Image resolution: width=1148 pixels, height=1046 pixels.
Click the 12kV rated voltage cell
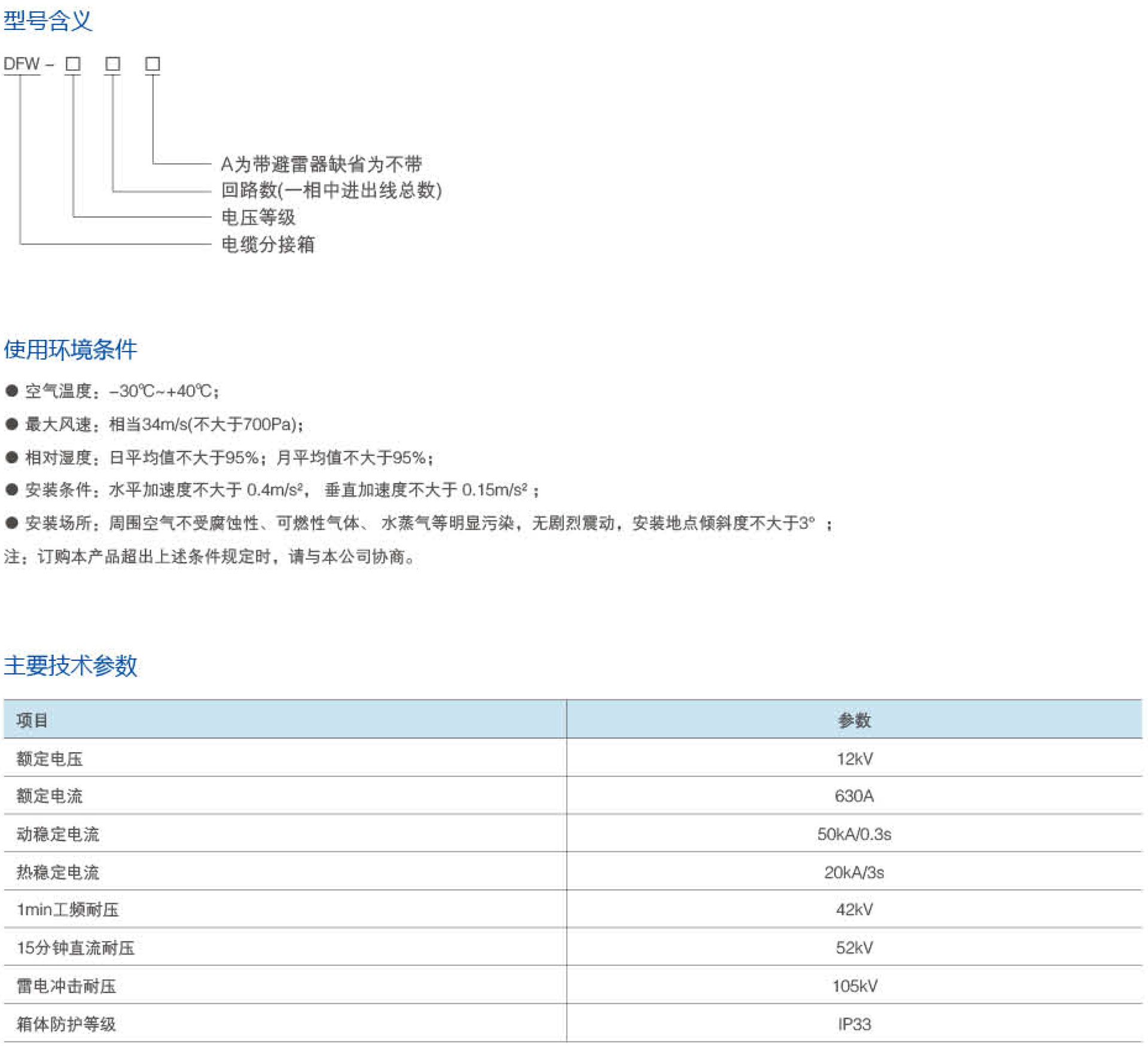854,759
